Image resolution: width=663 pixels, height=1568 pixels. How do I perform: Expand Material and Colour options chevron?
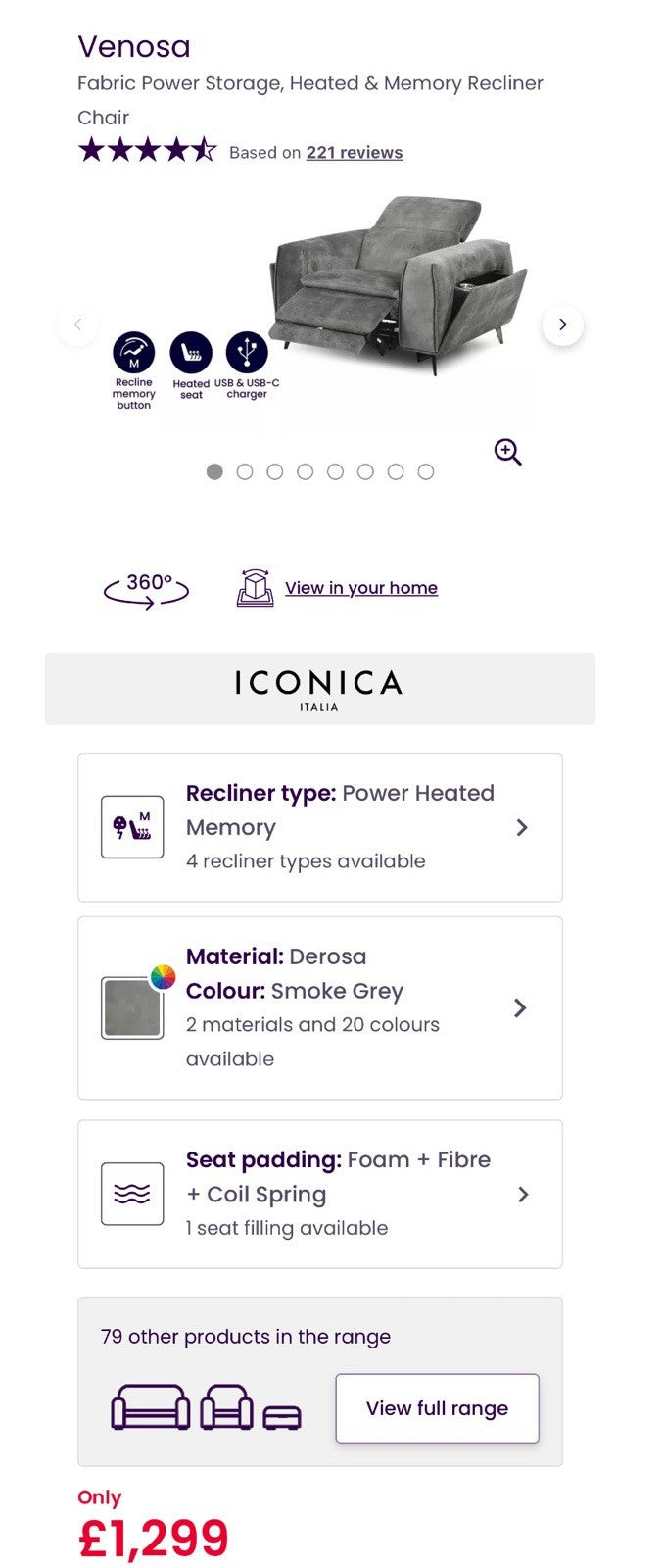(521, 1007)
